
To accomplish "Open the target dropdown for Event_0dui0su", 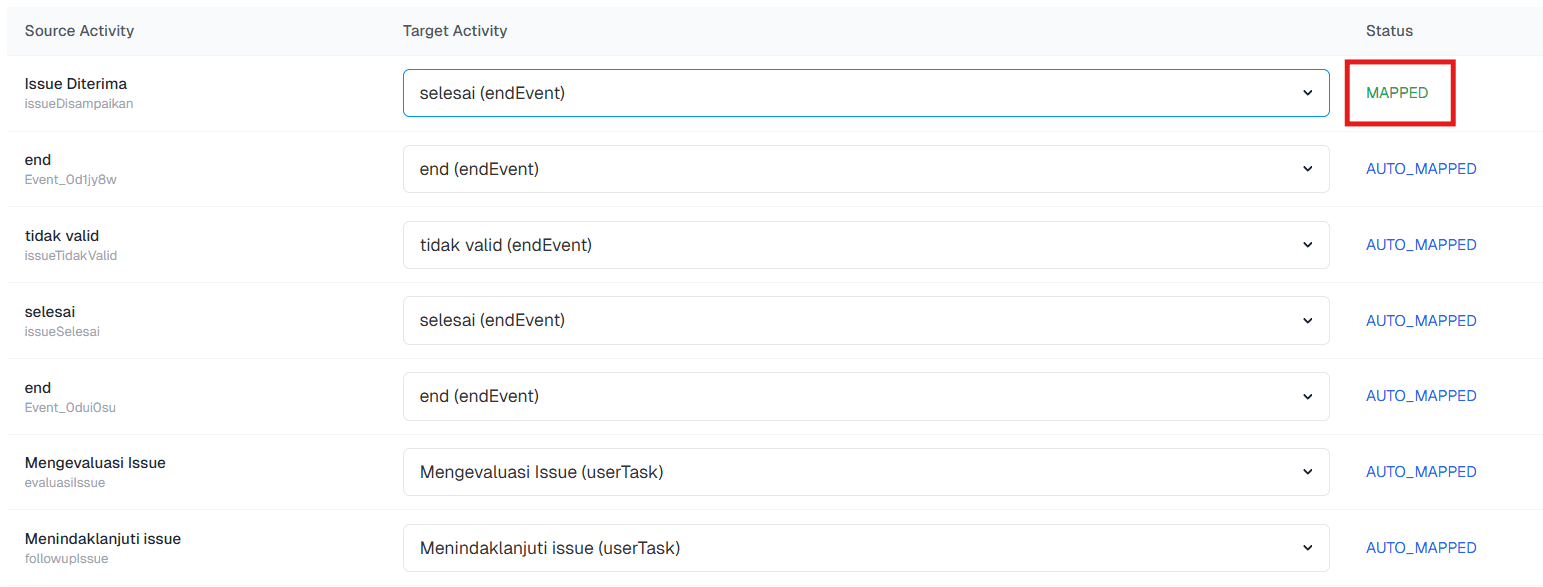I will point(865,396).
